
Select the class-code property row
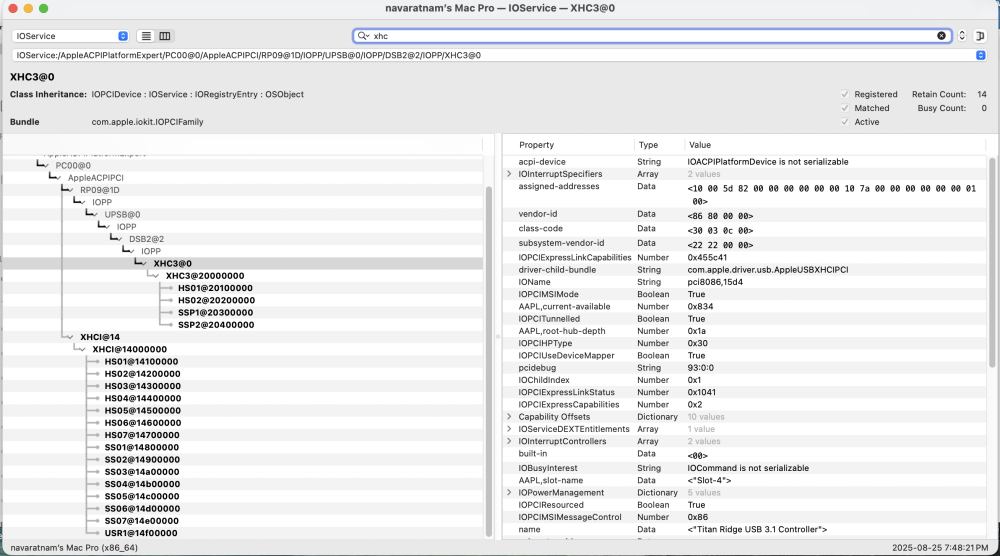pyautogui.click(x=745, y=230)
